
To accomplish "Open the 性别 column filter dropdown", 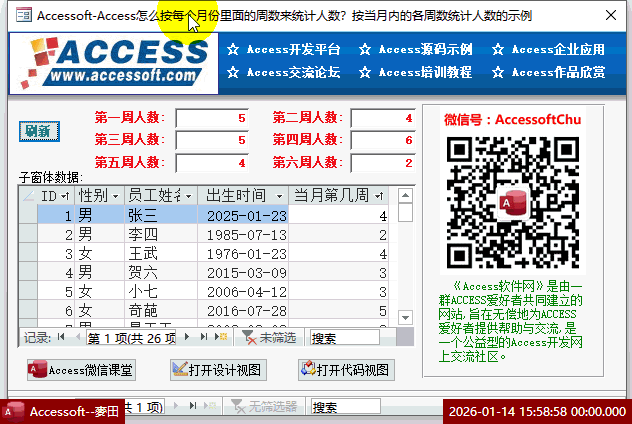I will [115, 195].
